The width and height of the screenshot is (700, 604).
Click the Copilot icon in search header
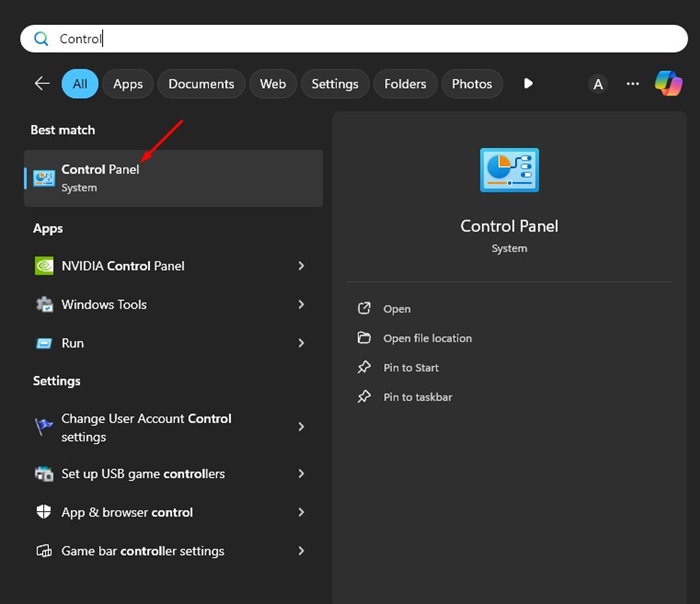(668, 84)
